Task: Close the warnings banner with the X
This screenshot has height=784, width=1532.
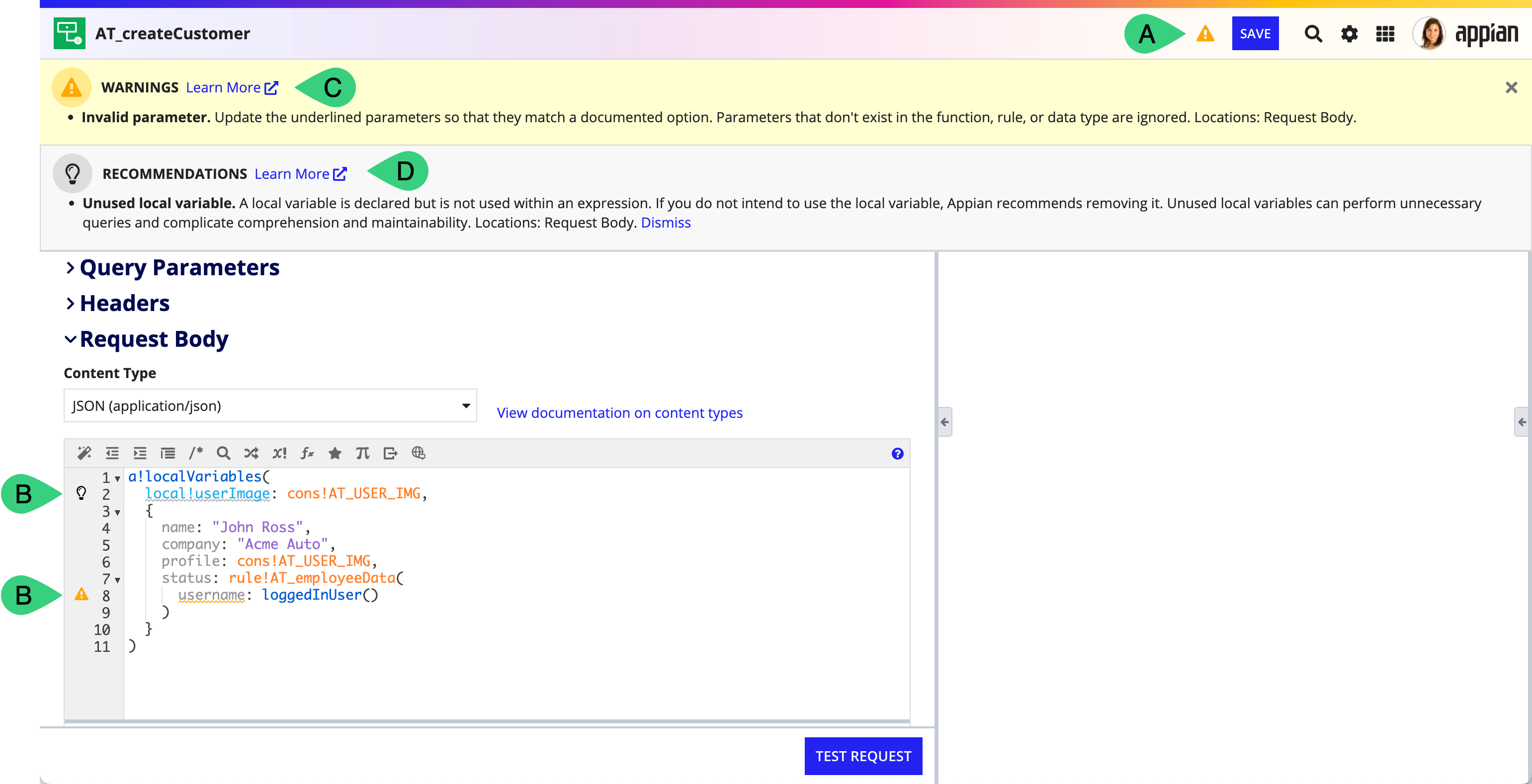Action: 1511,88
